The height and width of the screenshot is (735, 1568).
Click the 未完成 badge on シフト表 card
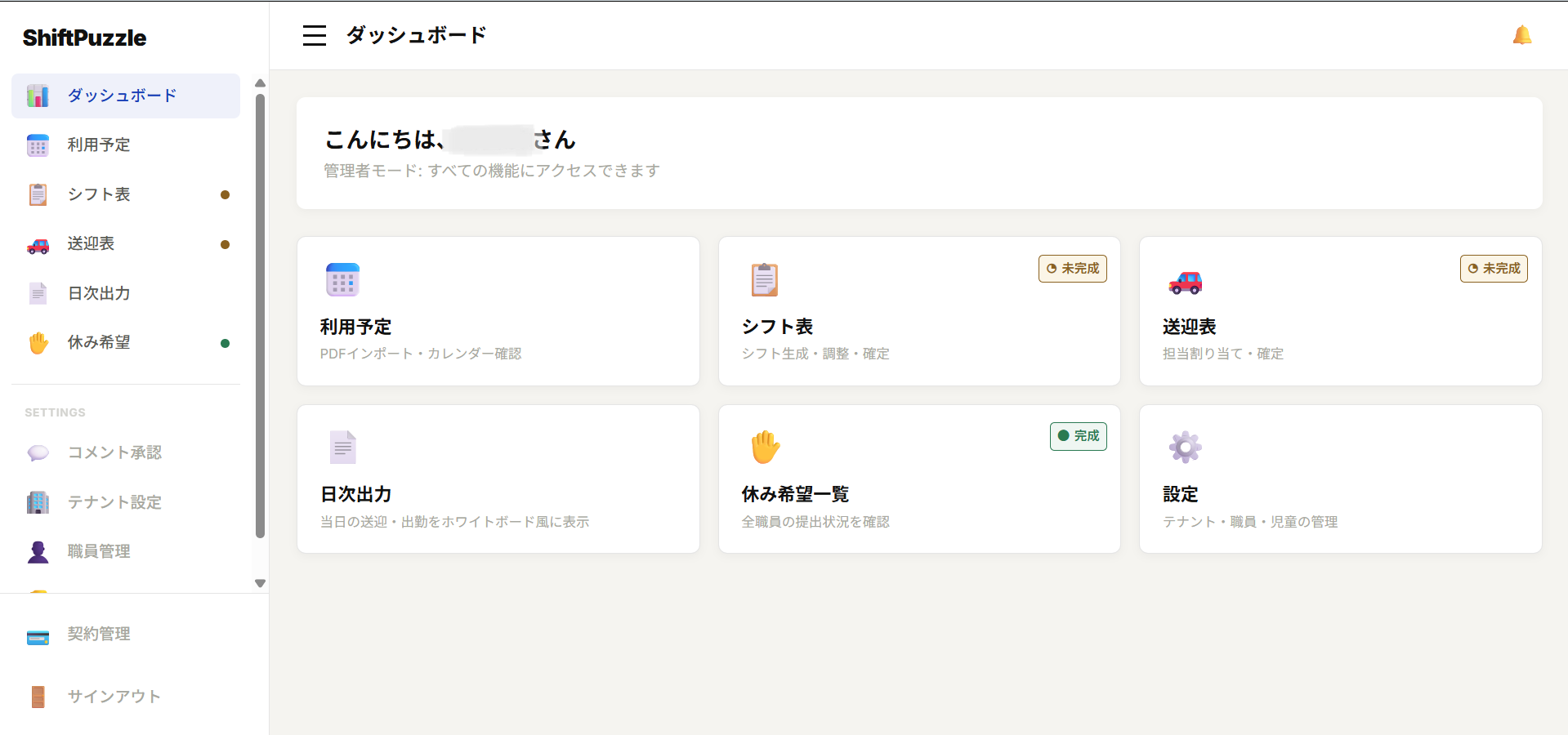point(1073,269)
